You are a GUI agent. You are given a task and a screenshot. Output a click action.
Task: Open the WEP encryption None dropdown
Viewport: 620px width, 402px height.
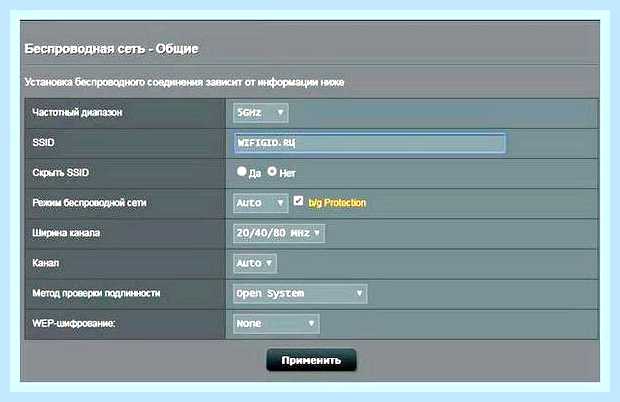click(x=276, y=324)
